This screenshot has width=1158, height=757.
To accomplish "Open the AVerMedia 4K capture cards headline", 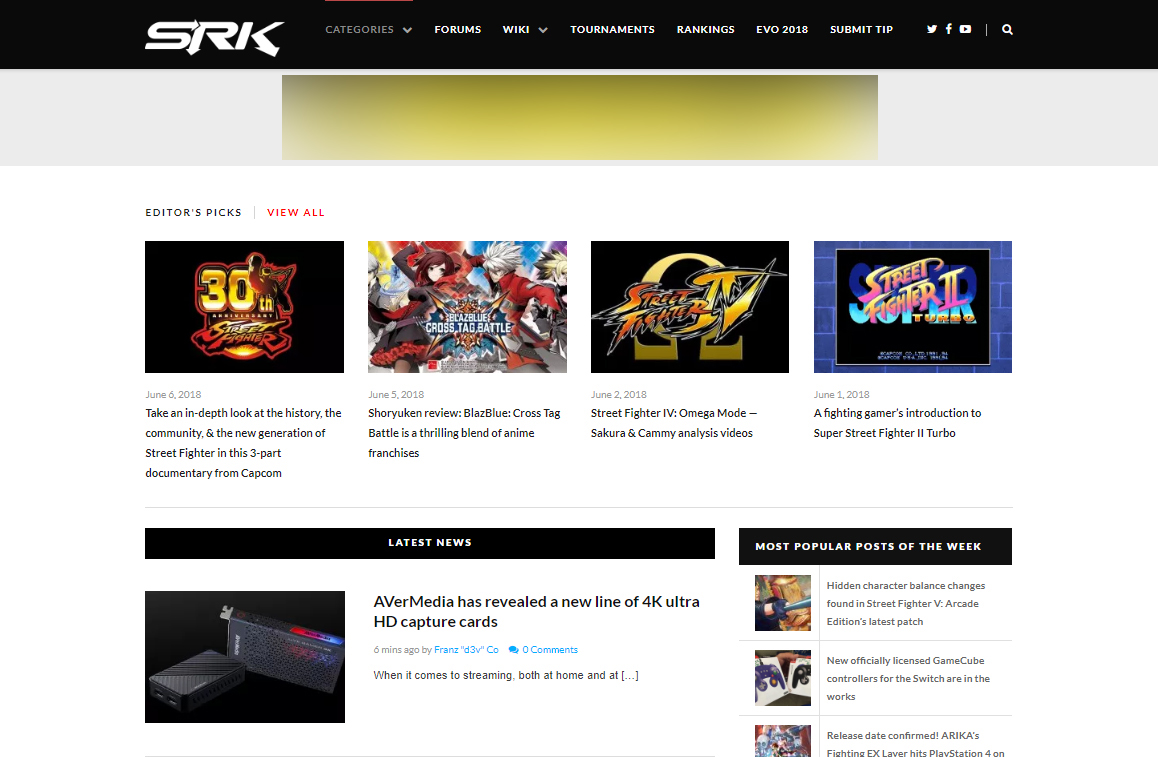I will (x=536, y=612).
